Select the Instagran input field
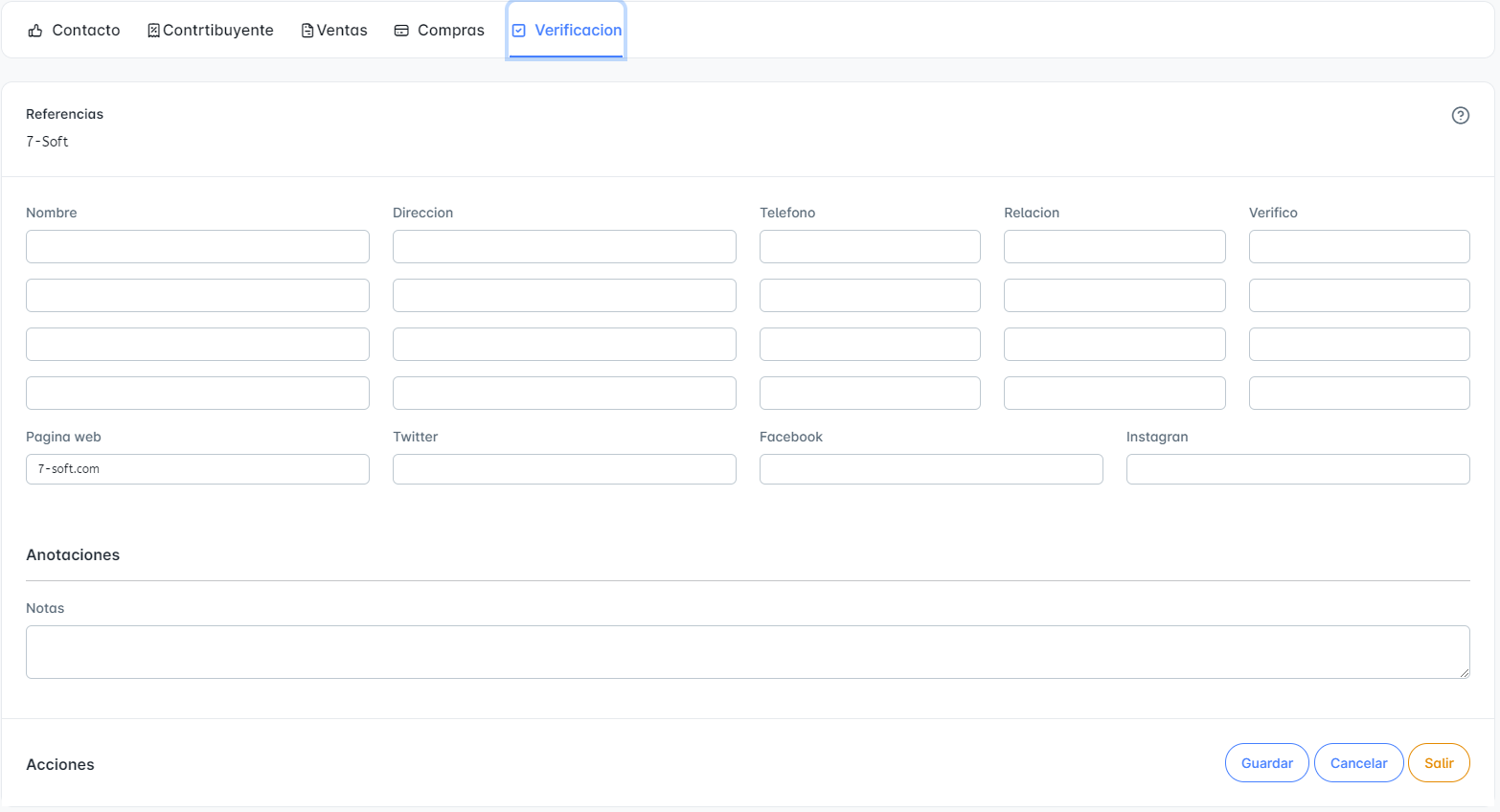 tap(1298, 469)
